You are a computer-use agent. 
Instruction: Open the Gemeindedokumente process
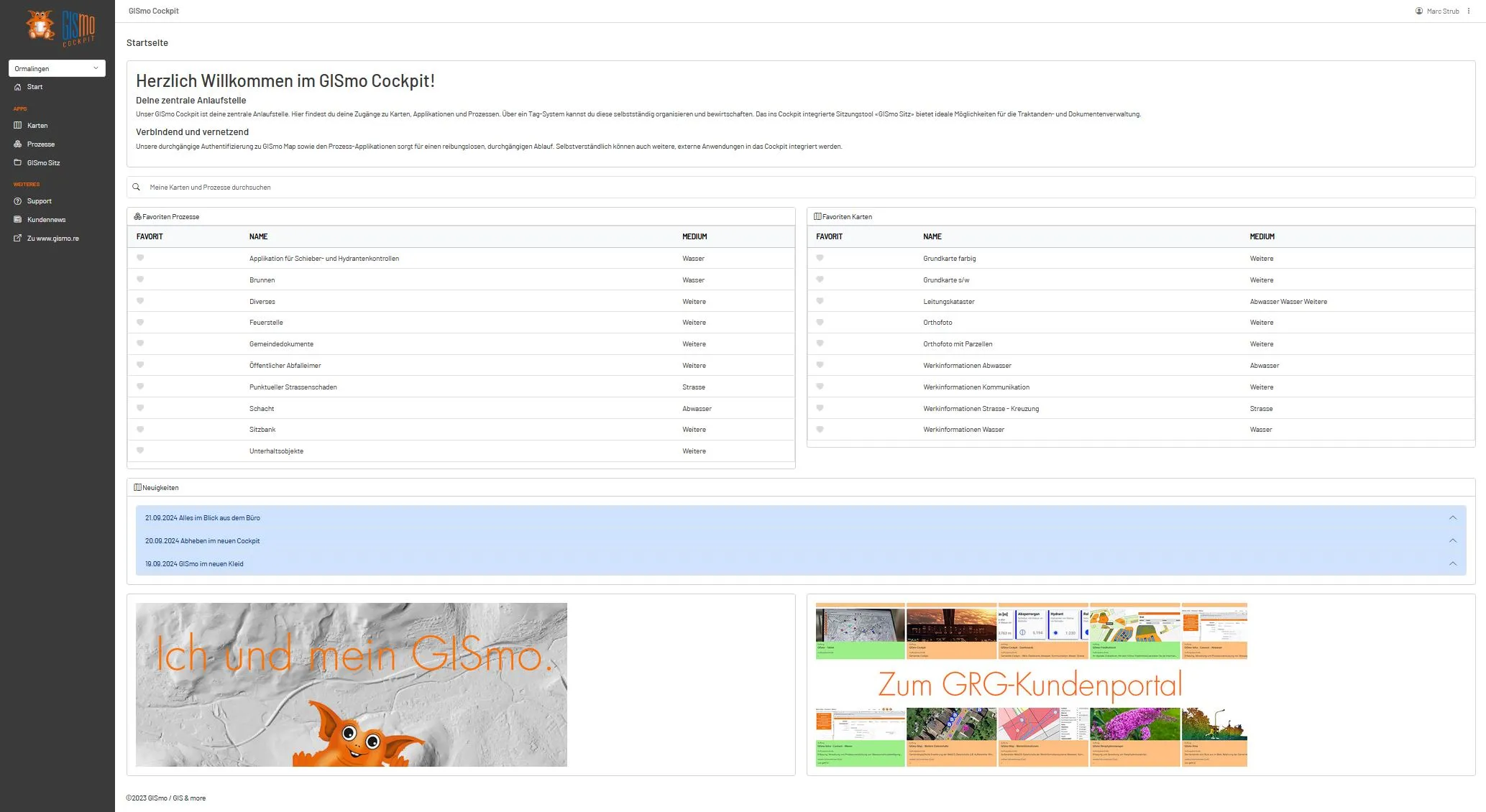(x=281, y=344)
